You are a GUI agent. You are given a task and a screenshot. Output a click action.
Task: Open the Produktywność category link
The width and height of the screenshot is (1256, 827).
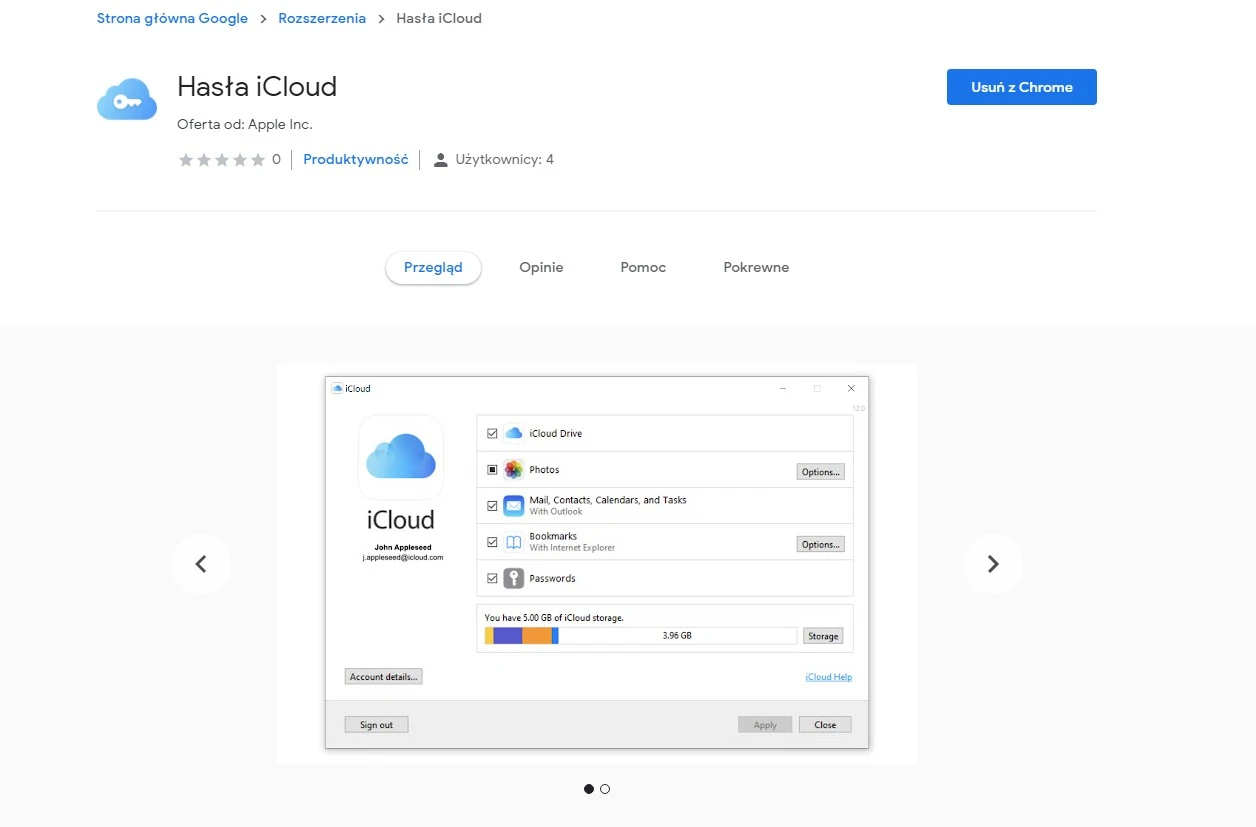pyautogui.click(x=355, y=158)
